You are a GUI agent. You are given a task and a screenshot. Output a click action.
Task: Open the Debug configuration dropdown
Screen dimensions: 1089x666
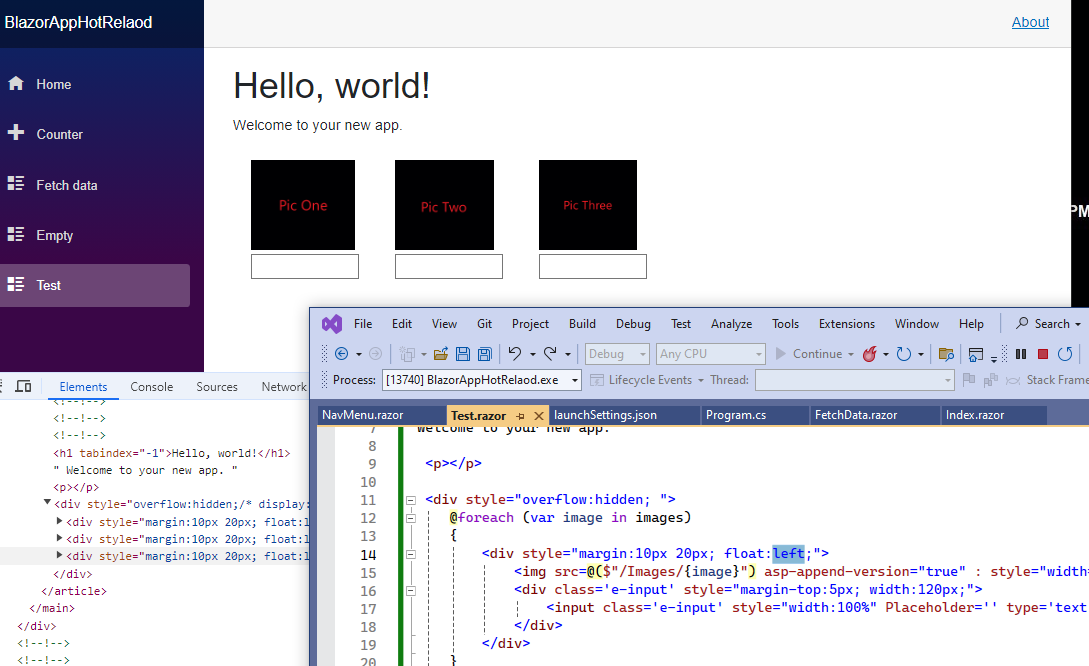click(616, 354)
